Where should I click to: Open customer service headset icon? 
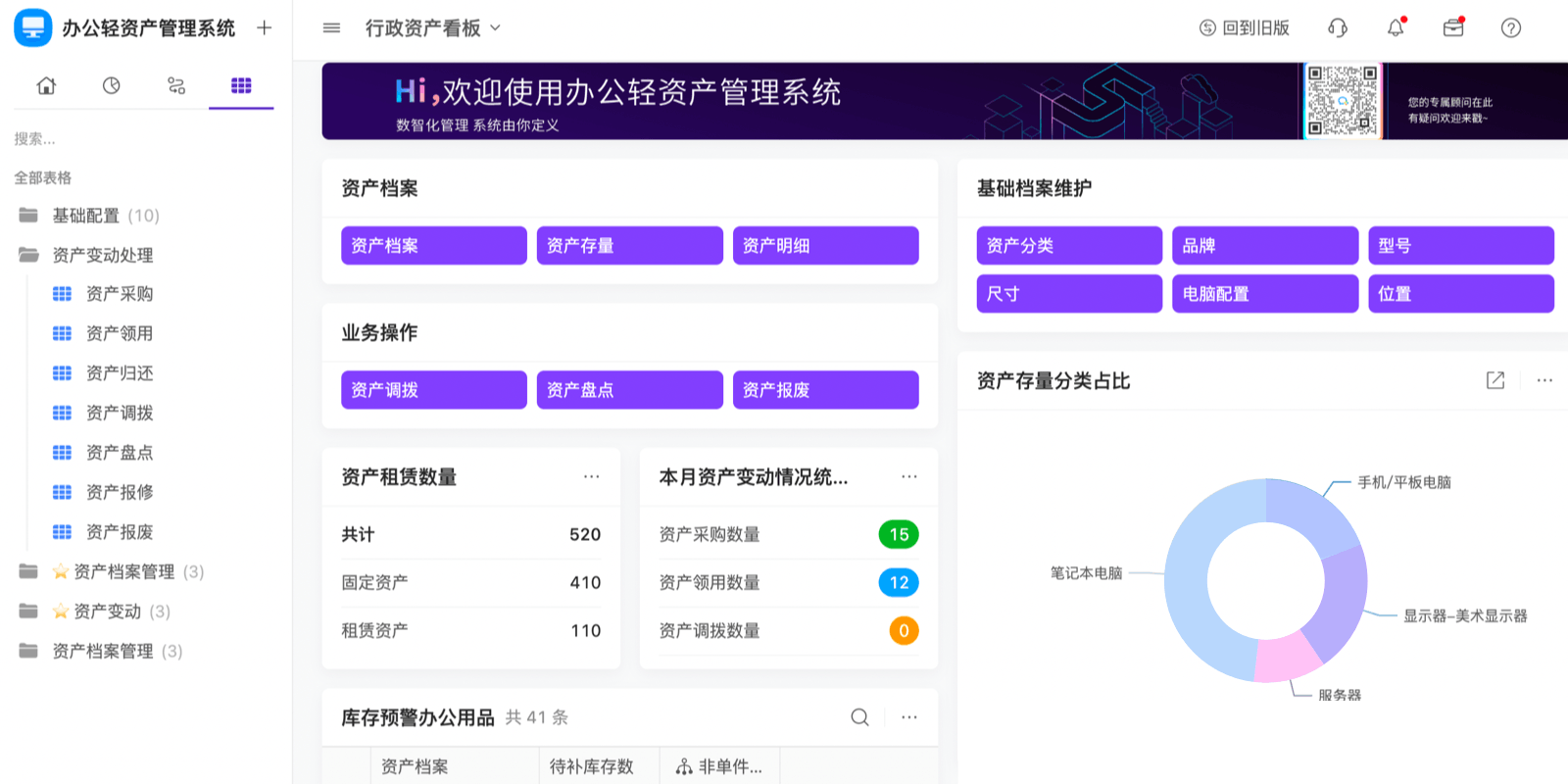[1337, 28]
